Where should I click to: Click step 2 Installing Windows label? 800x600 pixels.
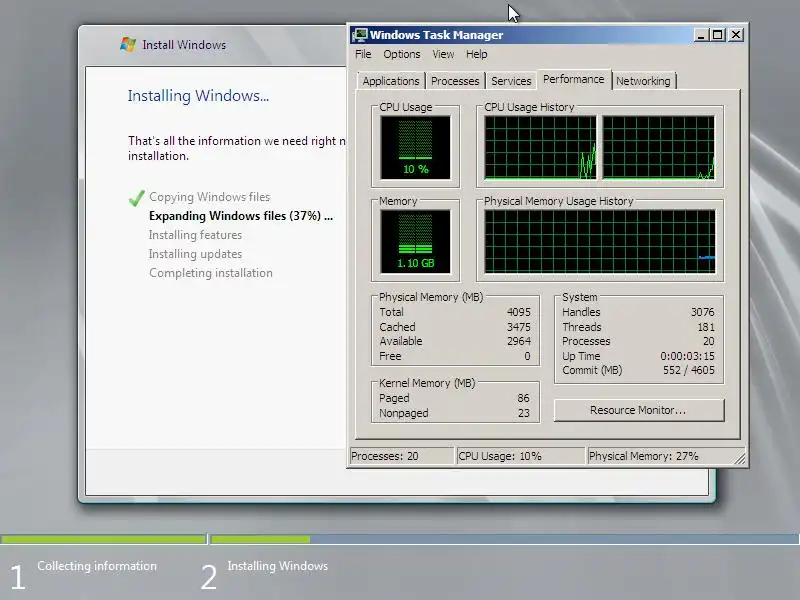point(278,566)
